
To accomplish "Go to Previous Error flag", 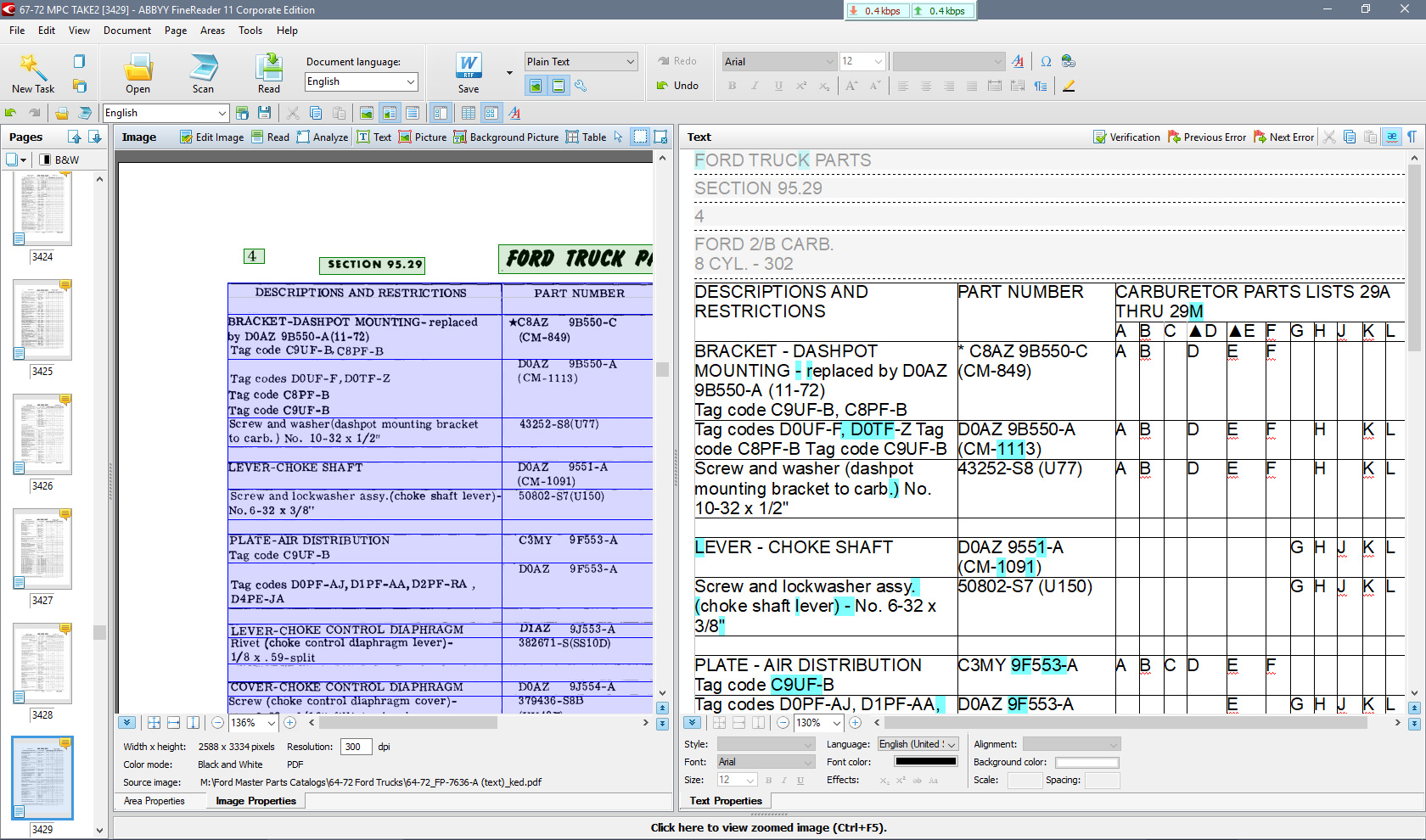I will tap(1207, 137).
